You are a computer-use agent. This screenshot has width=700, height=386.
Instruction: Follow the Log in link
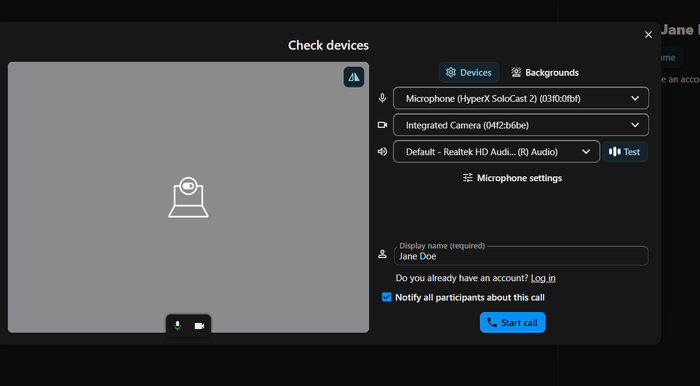pyautogui.click(x=543, y=278)
